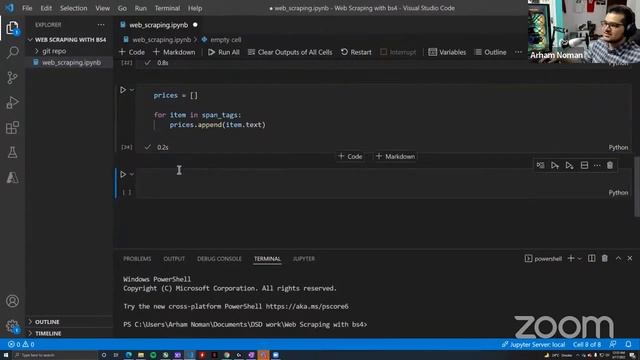Viewport: 640px width, 360px height.
Task: Show errors and warnings in status bar
Action: [x=21, y=344]
